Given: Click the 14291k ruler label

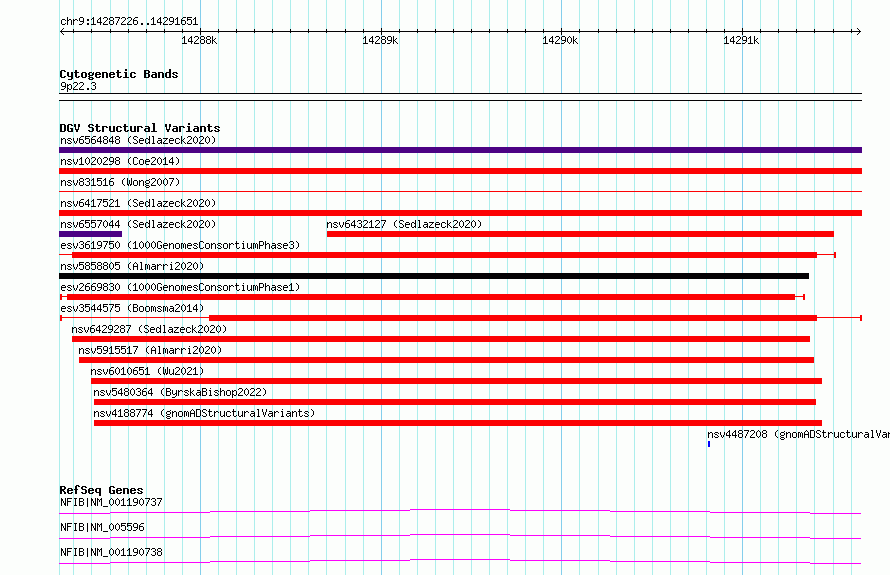Looking at the screenshot, I should 741,40.
